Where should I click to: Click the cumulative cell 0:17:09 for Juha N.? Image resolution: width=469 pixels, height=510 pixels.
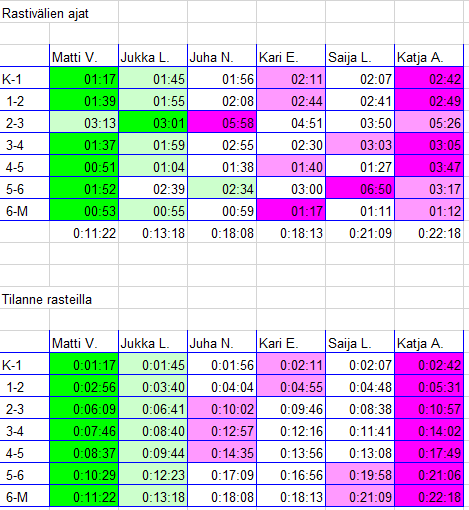[x=222, y=475]
